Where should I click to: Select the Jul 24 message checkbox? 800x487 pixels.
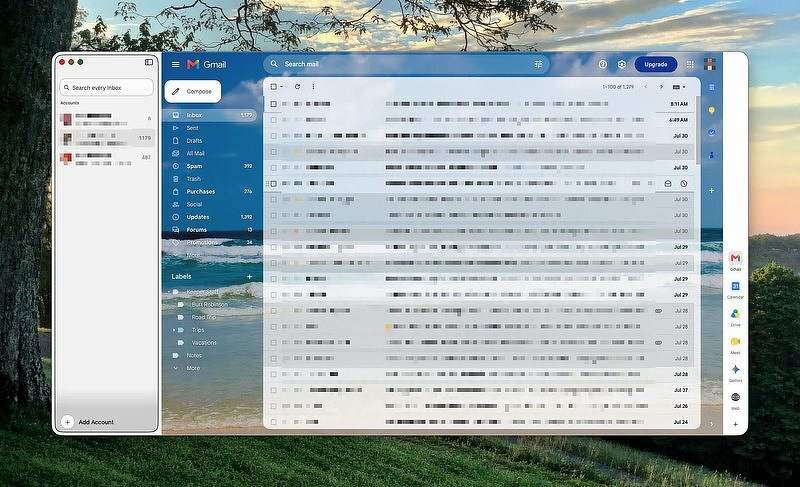[x=273, y=422]
